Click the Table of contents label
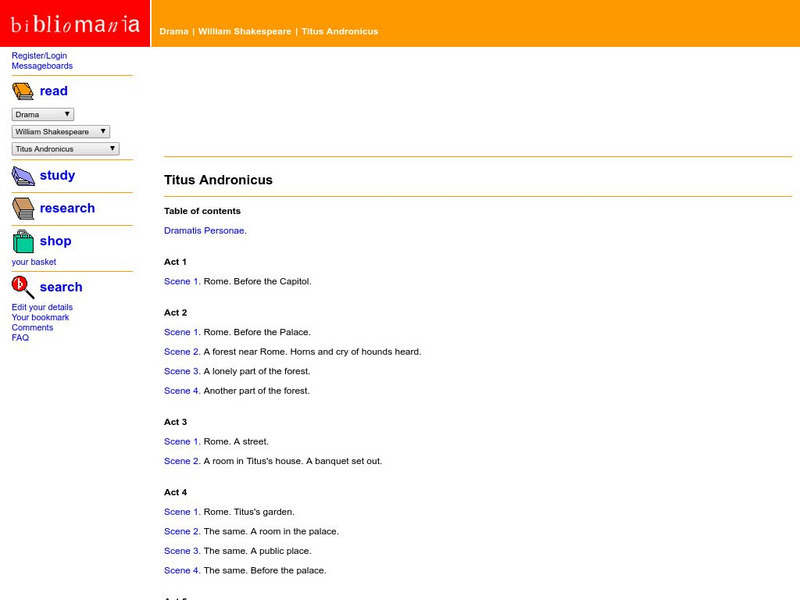 tap(202, 211)
